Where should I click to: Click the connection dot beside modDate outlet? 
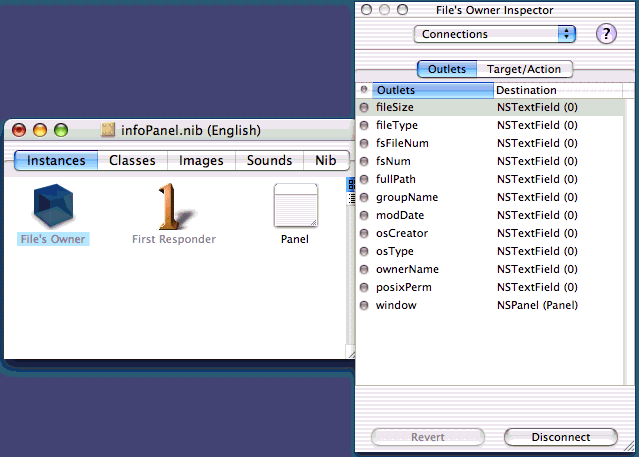point(364,215)
